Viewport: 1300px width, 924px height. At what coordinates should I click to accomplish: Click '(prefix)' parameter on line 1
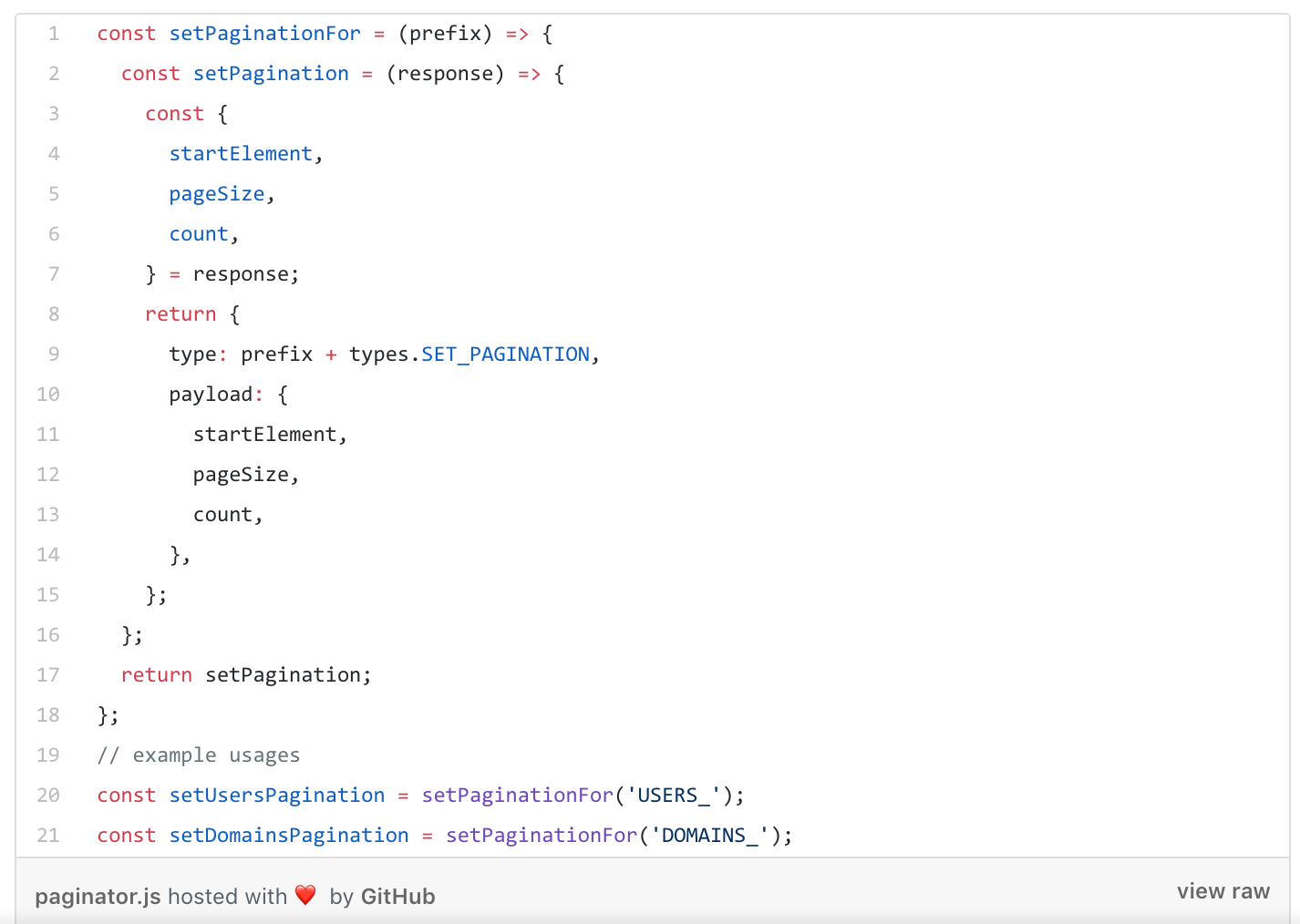tap(446, 34)
